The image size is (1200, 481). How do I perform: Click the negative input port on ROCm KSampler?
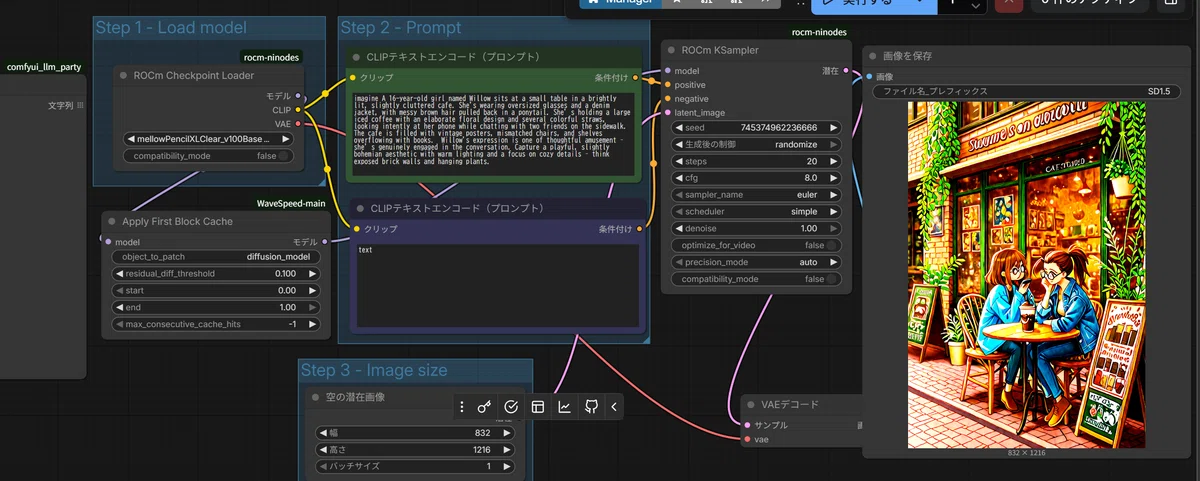668,99
